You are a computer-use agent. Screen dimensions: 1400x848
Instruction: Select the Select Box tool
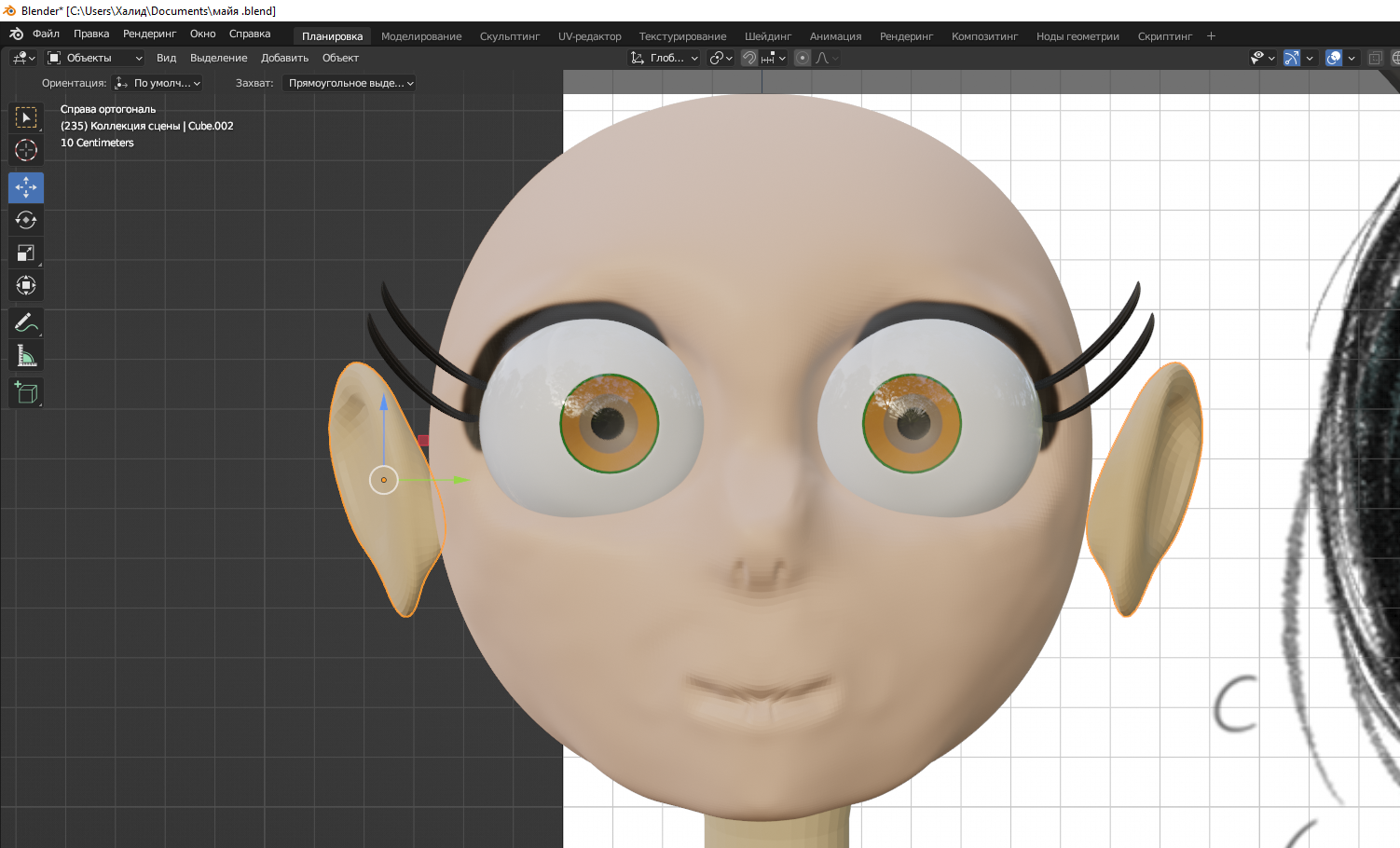pyautogui.click(x=26, y=117)
